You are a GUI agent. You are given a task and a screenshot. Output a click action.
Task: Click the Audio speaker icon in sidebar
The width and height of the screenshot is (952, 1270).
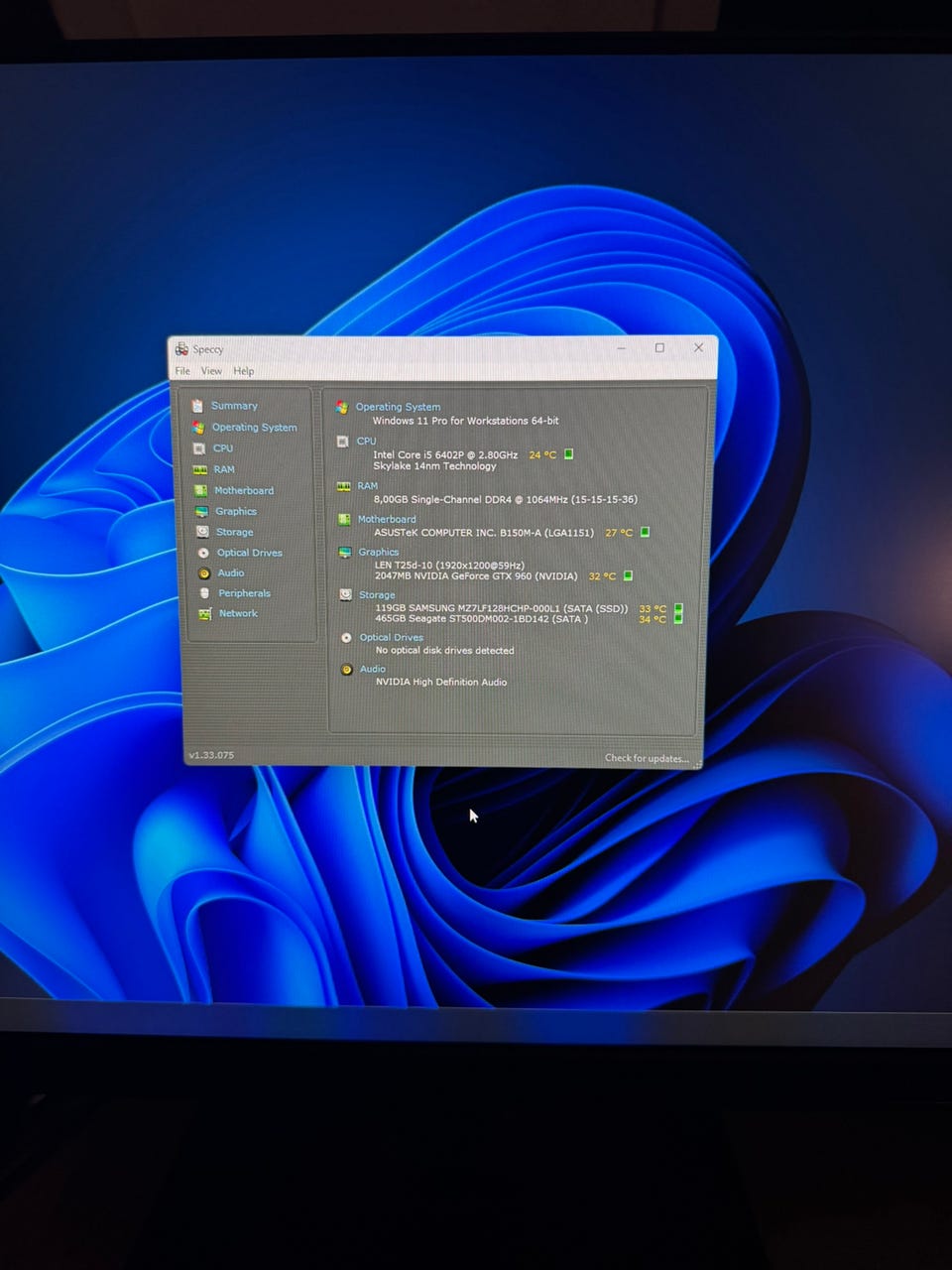click(x=204, y=573)
